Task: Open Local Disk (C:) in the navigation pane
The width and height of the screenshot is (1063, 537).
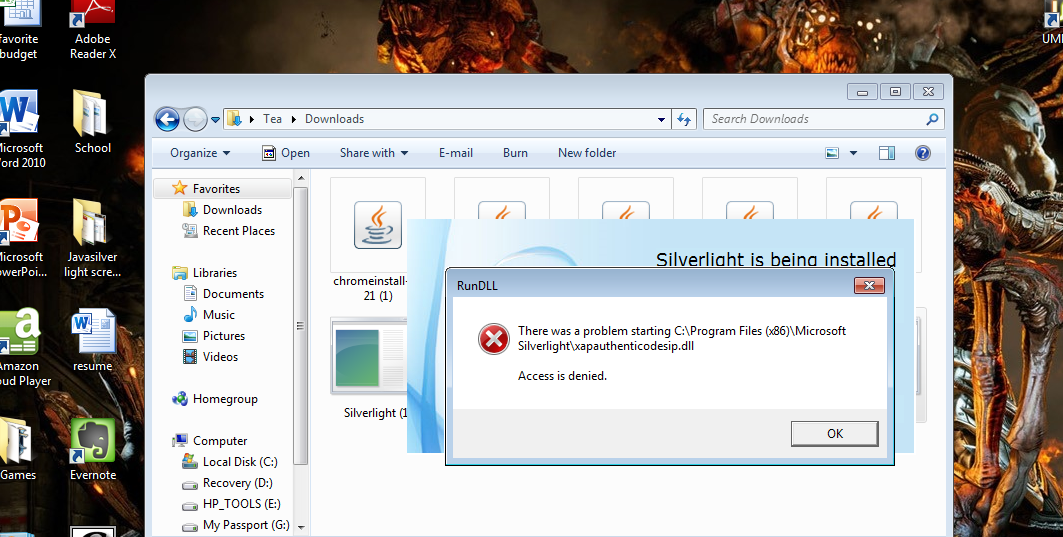Action: tap(240, 462)
